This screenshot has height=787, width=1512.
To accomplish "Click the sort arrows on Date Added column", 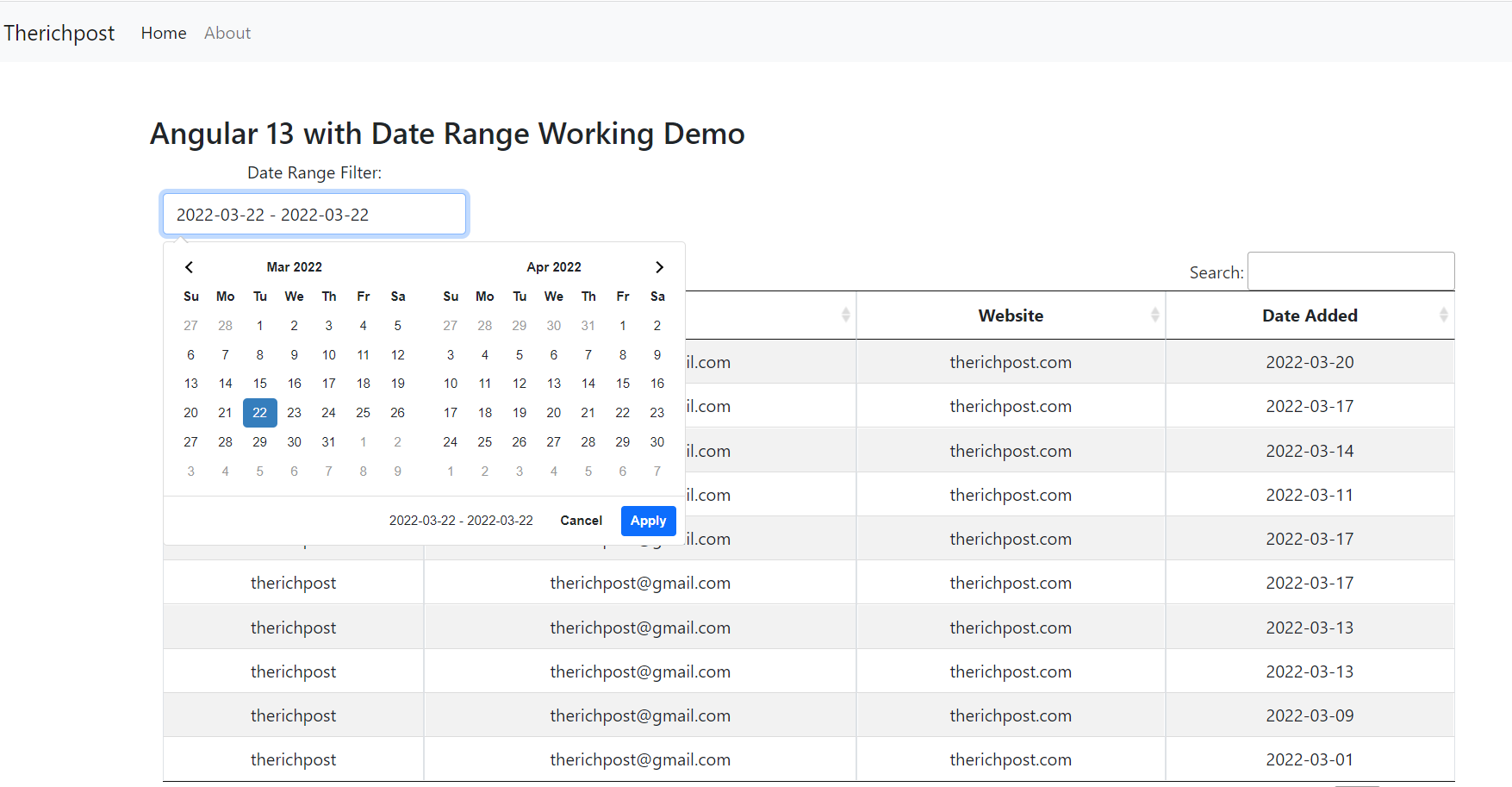I will (1444, 315).
